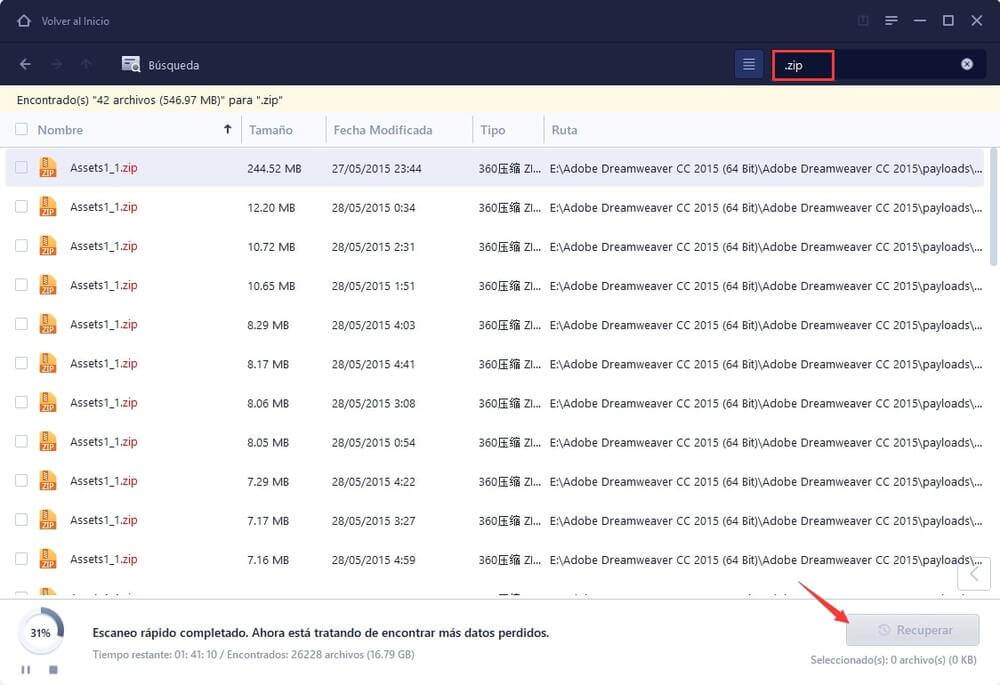1000x685 pixels.
Task: Sort by Fecha Modificada column
Action: click(x=383, y=130)
